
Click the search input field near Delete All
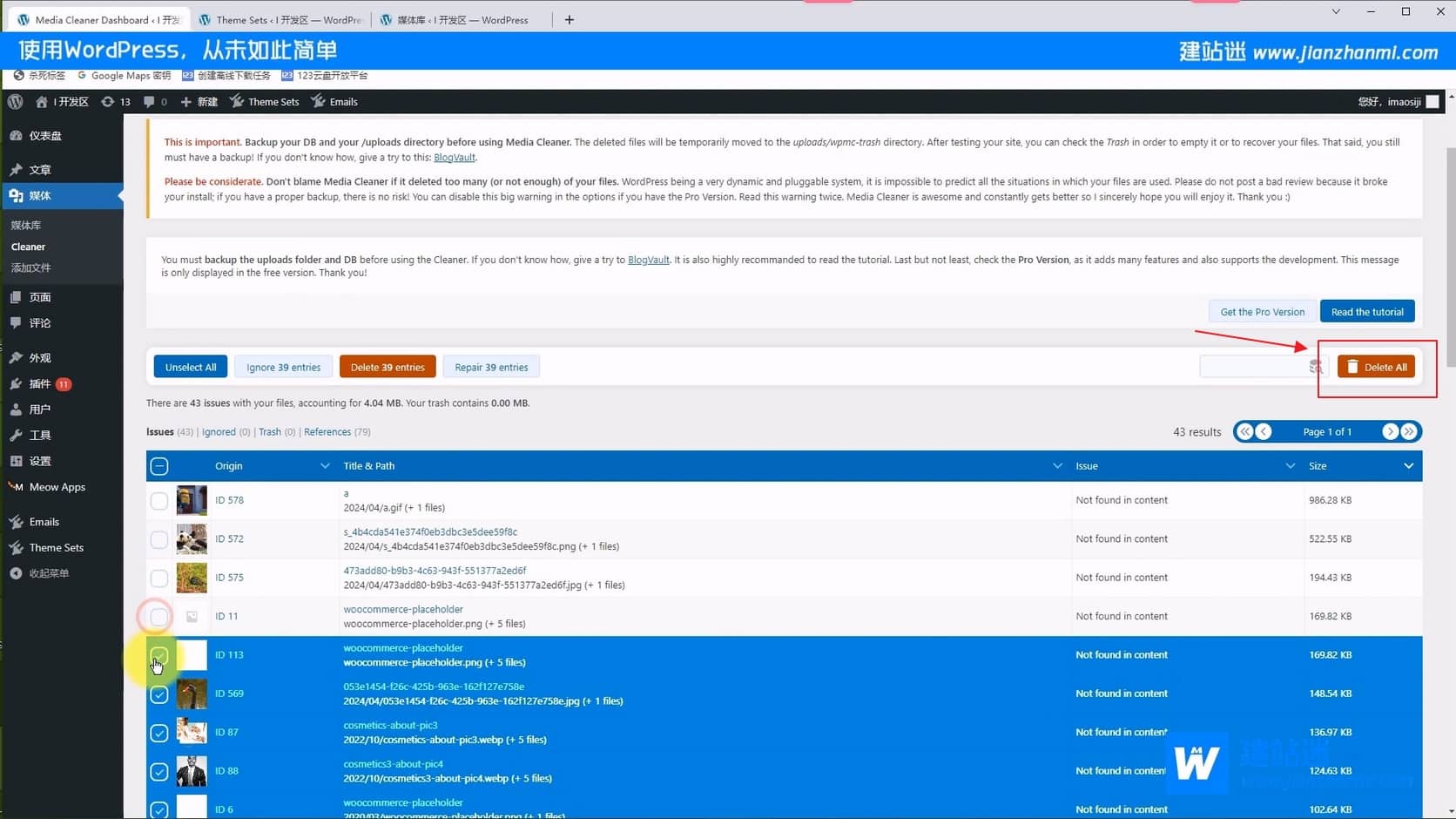(1252, 368)
